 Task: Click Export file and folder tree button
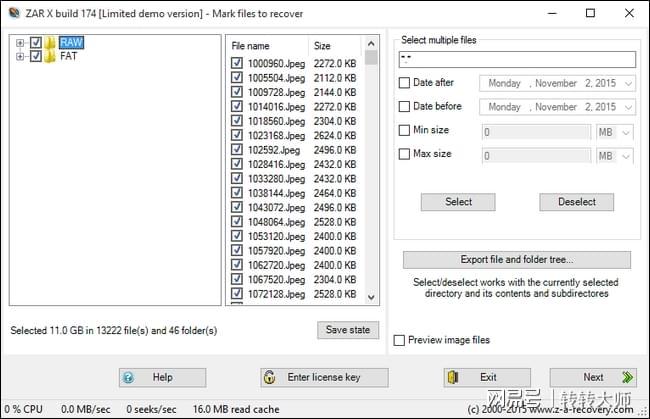(x=517, y=259)
